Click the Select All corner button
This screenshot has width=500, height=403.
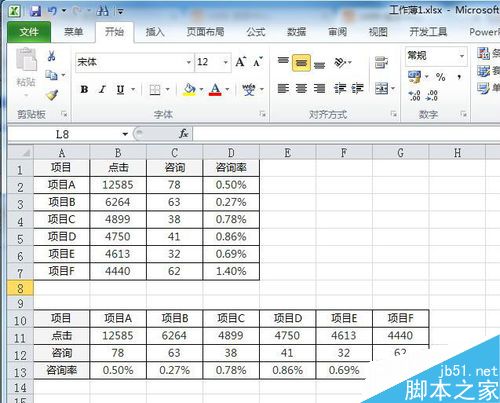pyautogui.click(x=20, y=153)
